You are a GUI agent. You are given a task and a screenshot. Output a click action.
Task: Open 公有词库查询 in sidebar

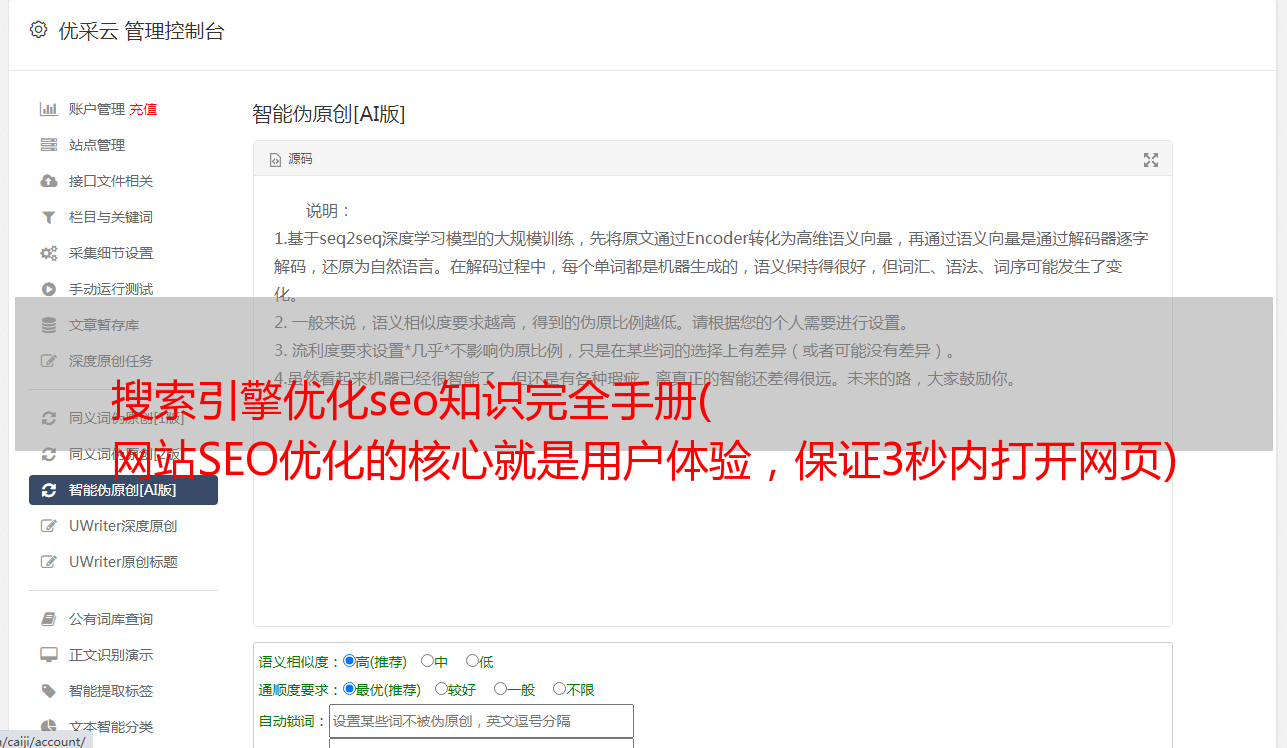coord(111,619)
